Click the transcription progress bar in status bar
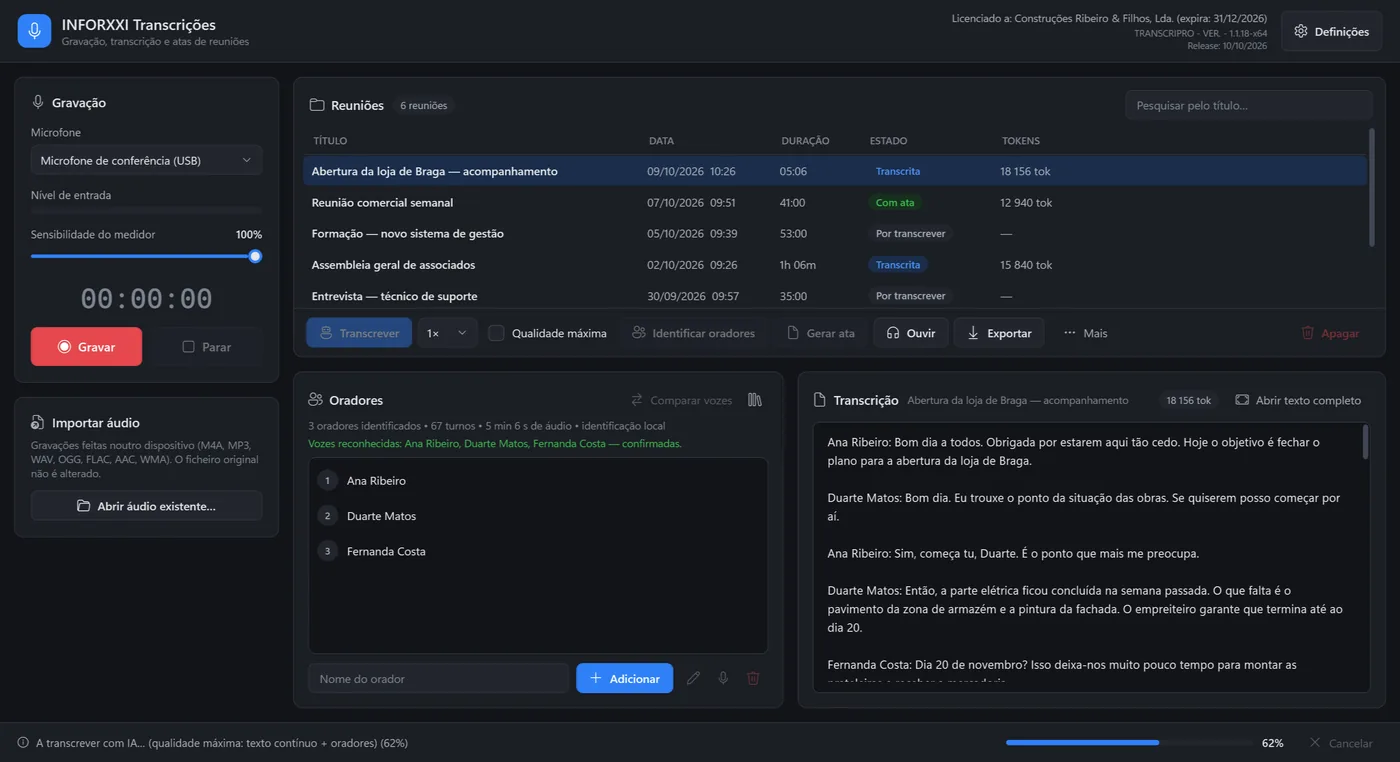The width and height of the screenshot is (1400, 762). [1129, 743]
